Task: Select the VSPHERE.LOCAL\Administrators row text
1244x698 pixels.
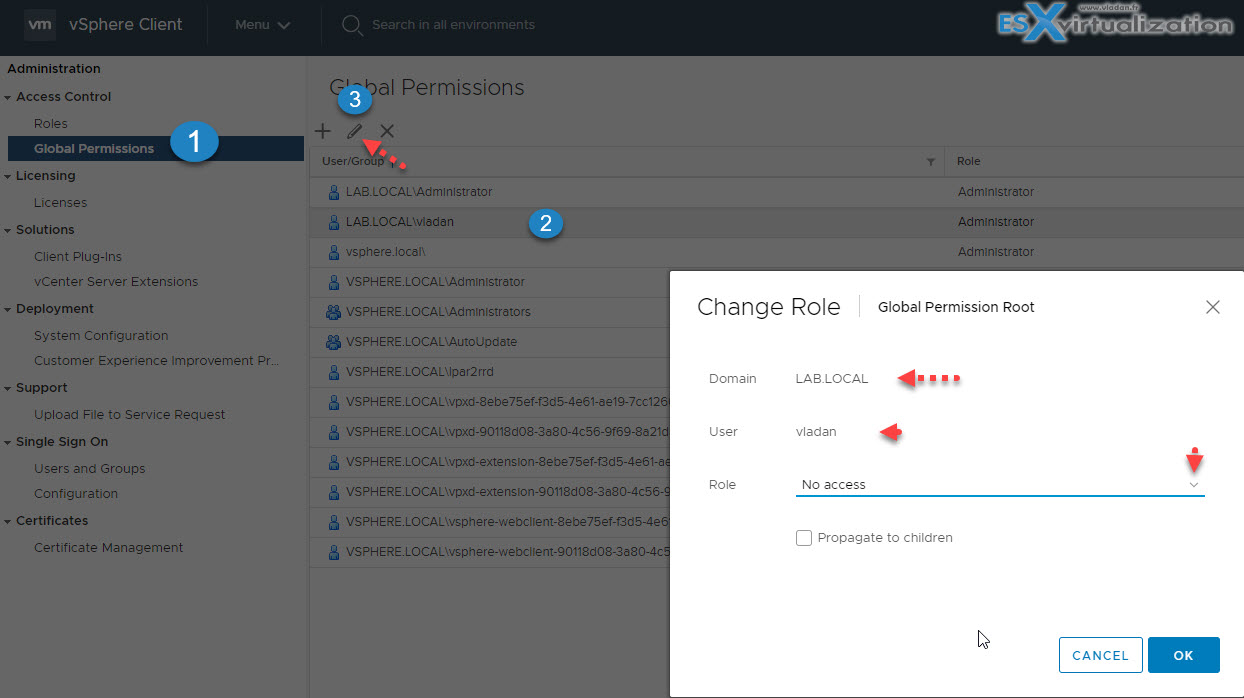Action: pyautogui.click(x=438, y=311)
